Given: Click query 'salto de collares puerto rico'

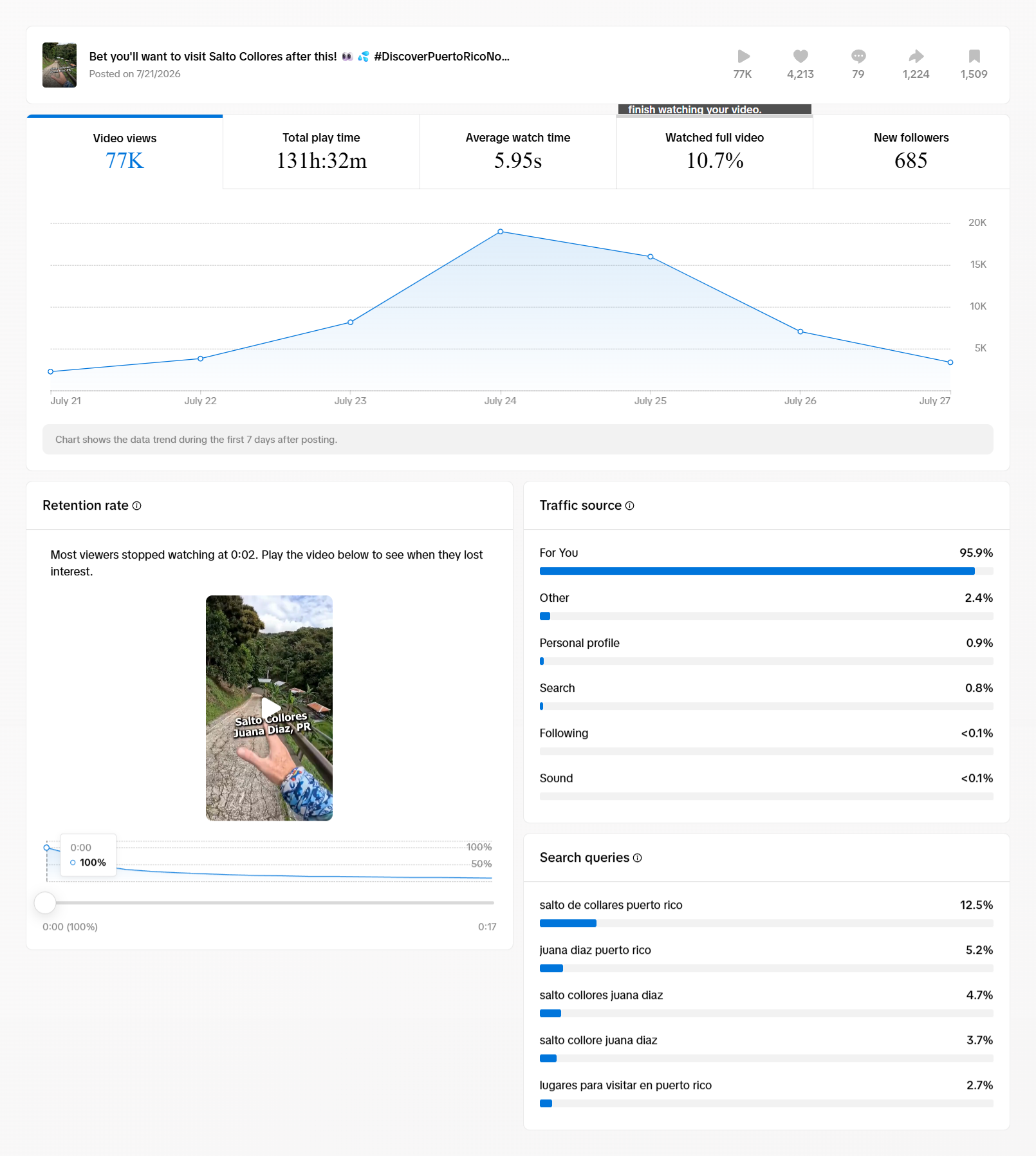Looking at the screenshot, I should 611,905.
